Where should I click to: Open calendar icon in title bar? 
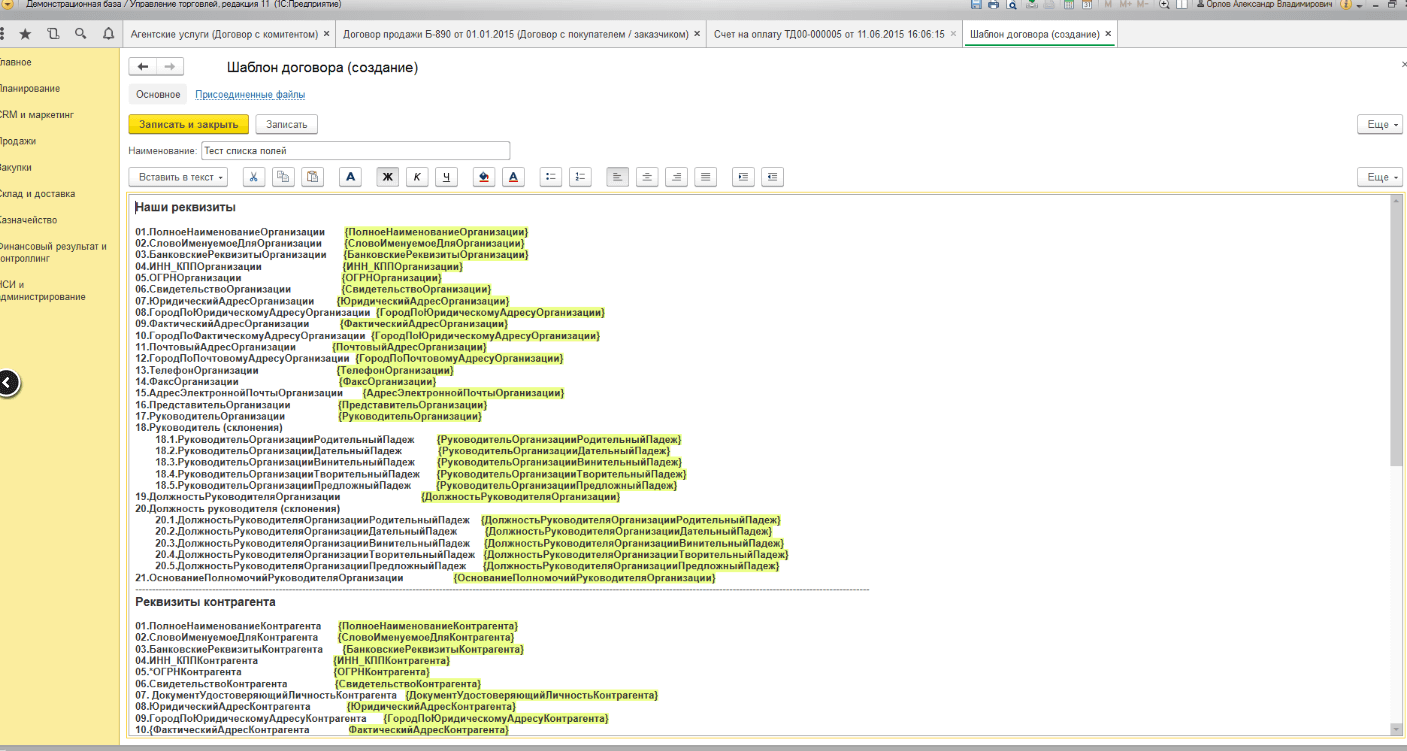click(1086, 5)
